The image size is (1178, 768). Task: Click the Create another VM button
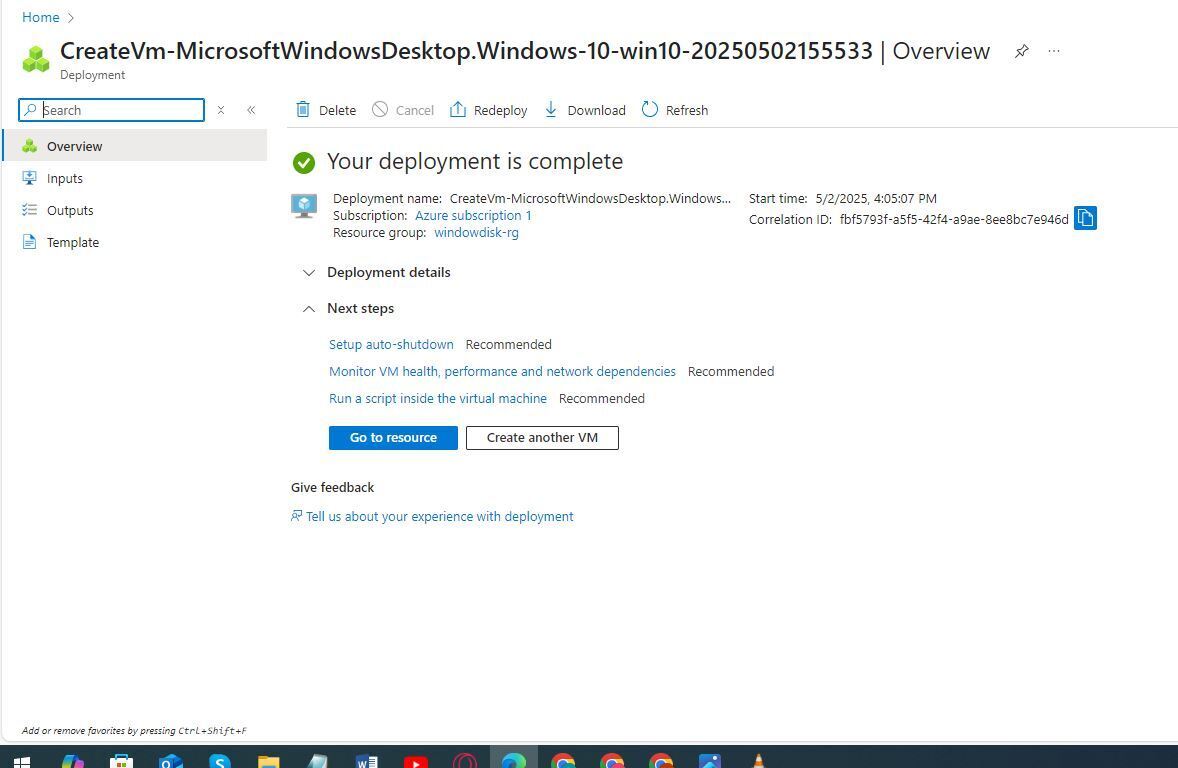point(542,437)
